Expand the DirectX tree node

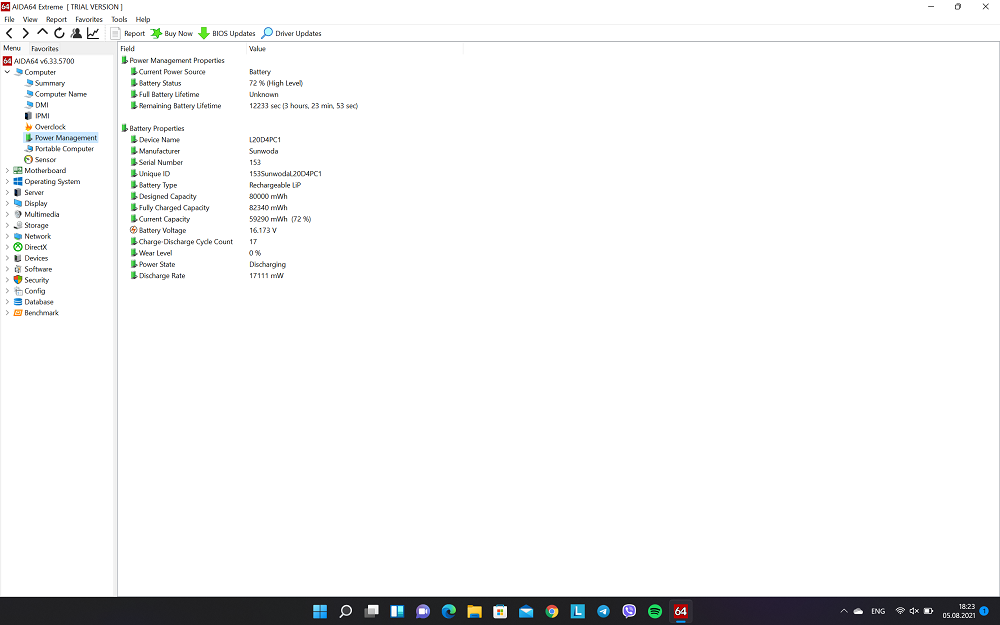point(7,247)
